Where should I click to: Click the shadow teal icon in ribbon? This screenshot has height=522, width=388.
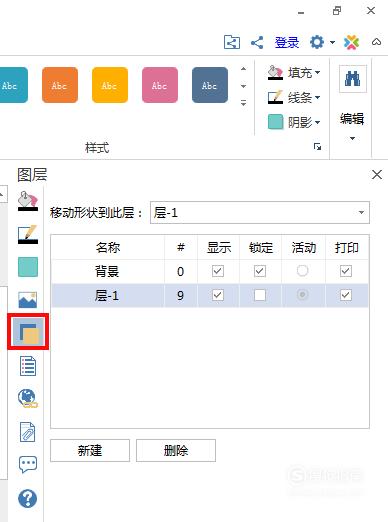pyautogui.click(x=275, y=122)
